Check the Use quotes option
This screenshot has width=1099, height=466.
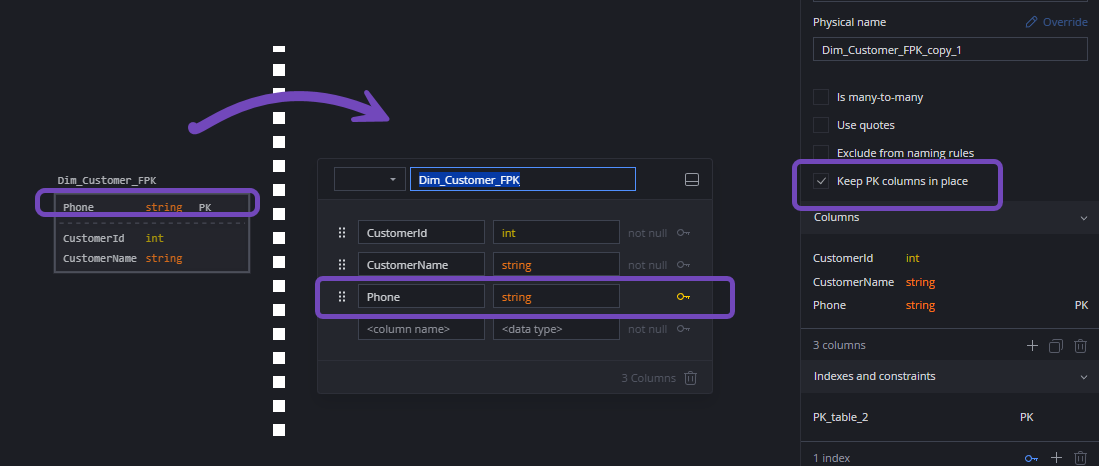(x=821, y=125)
